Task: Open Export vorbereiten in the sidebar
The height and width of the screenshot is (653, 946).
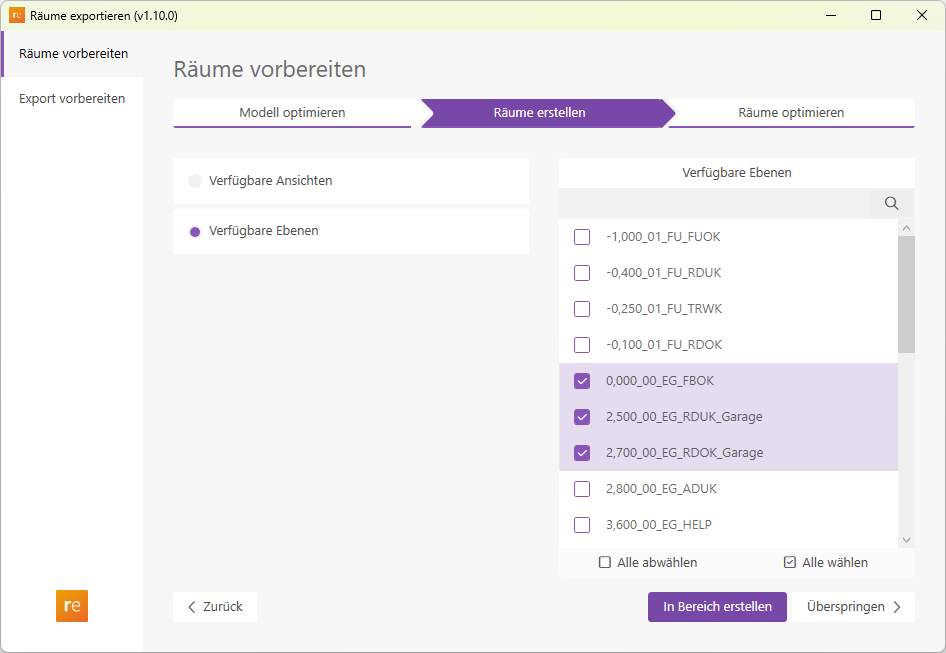Action: click(72, 98)
